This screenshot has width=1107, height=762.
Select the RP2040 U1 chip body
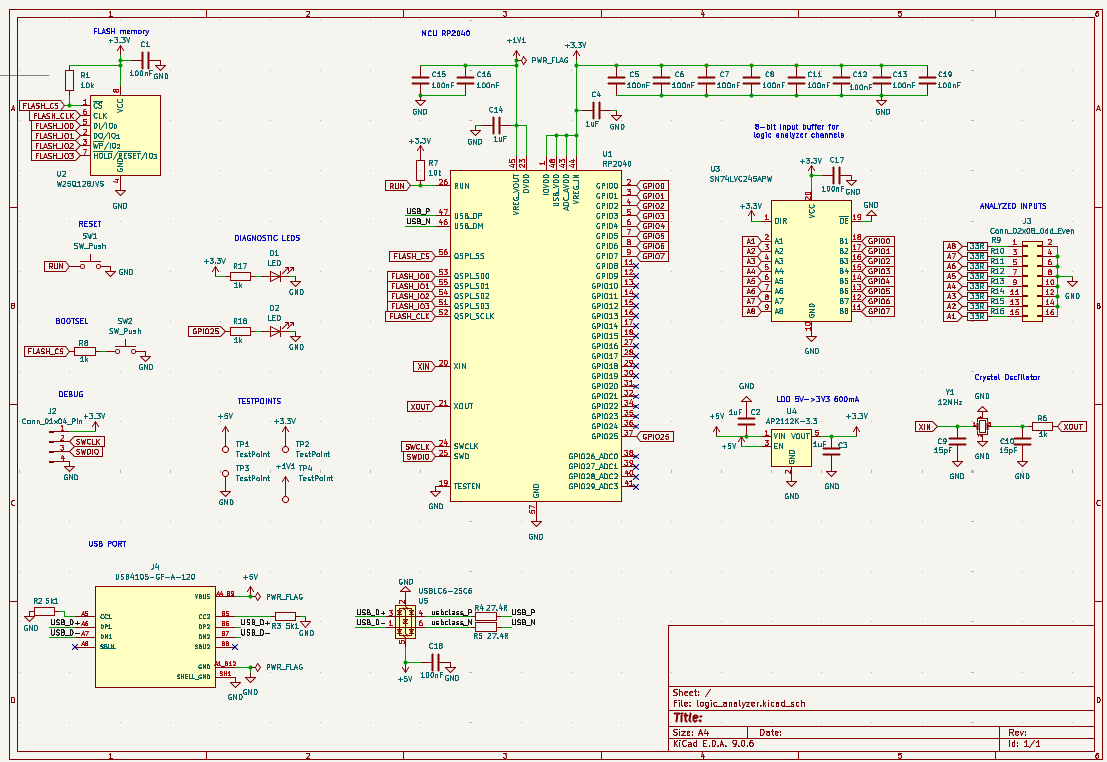536,336
